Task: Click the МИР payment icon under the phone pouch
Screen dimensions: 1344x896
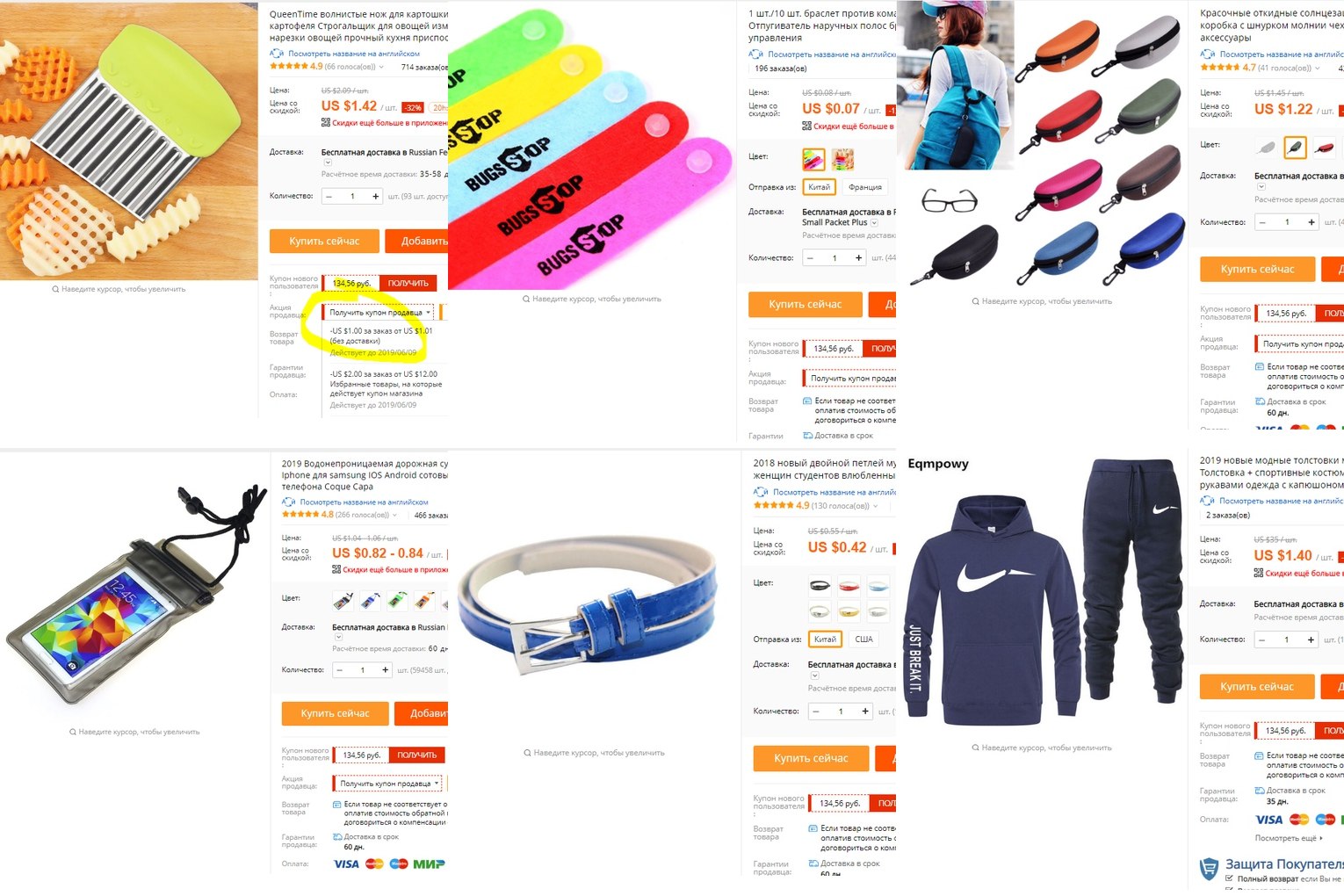Action: [x=429, y=864]
